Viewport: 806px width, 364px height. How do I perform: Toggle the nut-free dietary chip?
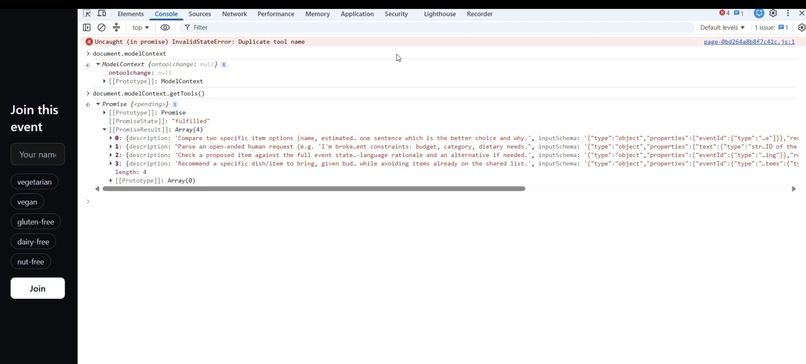31,262
